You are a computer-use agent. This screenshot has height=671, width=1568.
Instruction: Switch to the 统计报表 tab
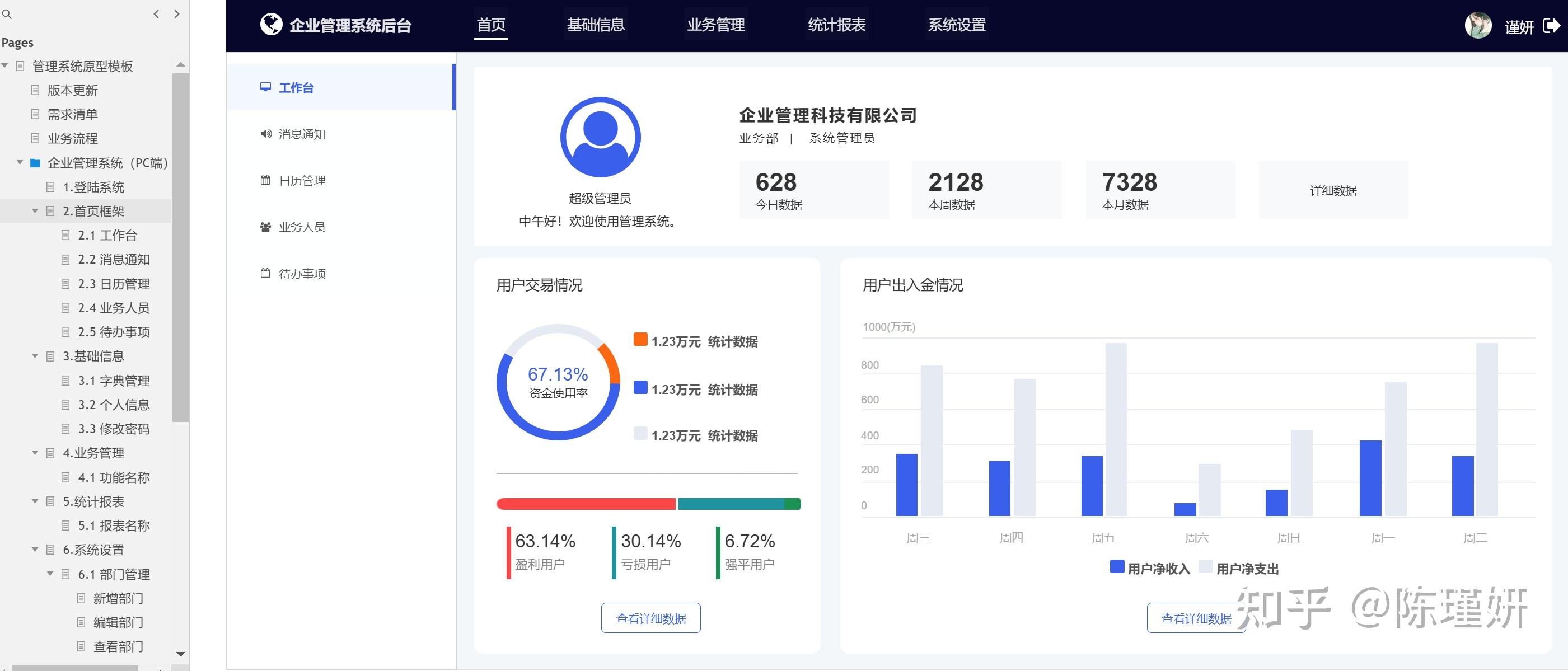pos(837,25)
